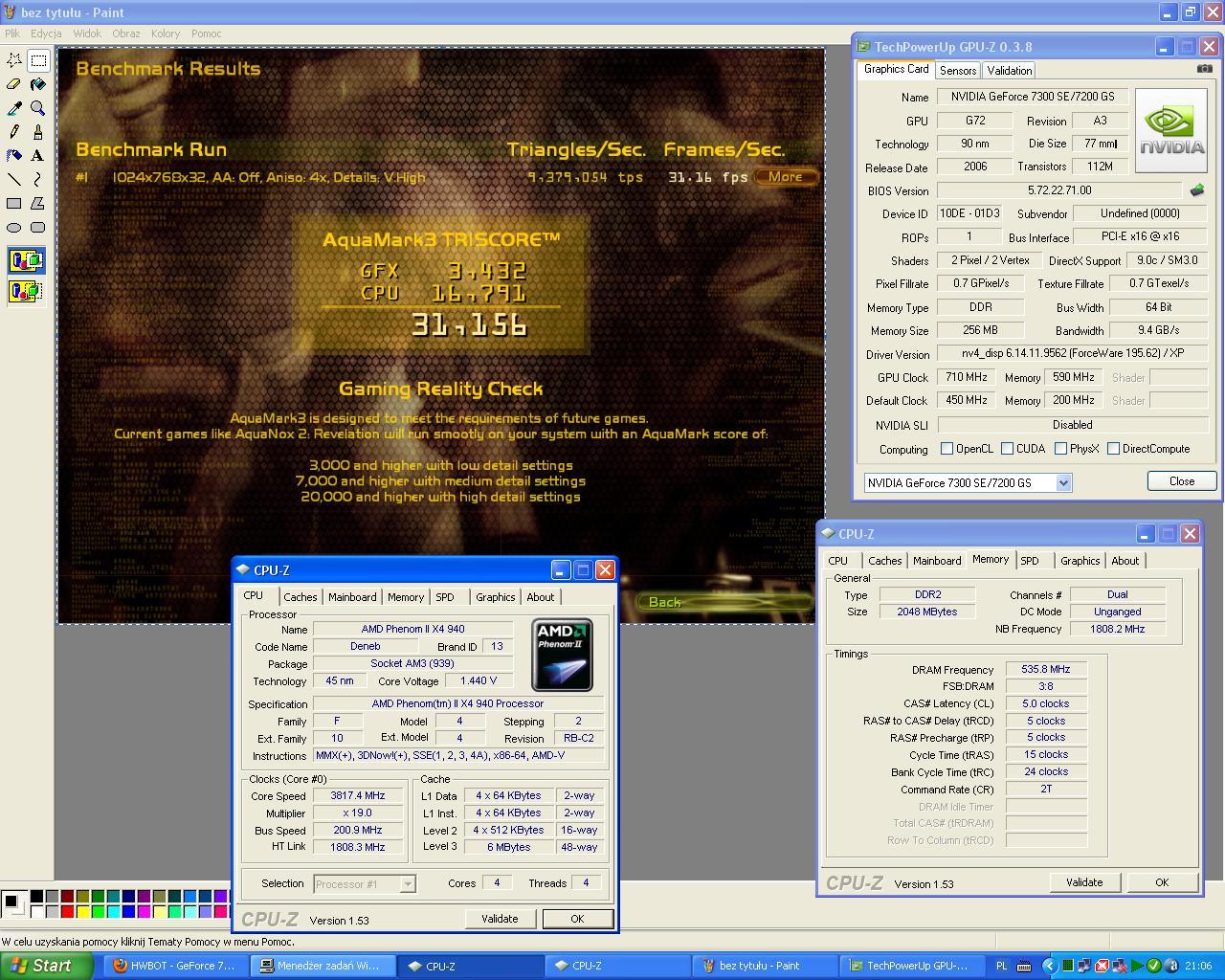The height and width of the screenshot is (980, 1225).
Task: Choose the opaque selection mode option
Action: coord(26,260)
